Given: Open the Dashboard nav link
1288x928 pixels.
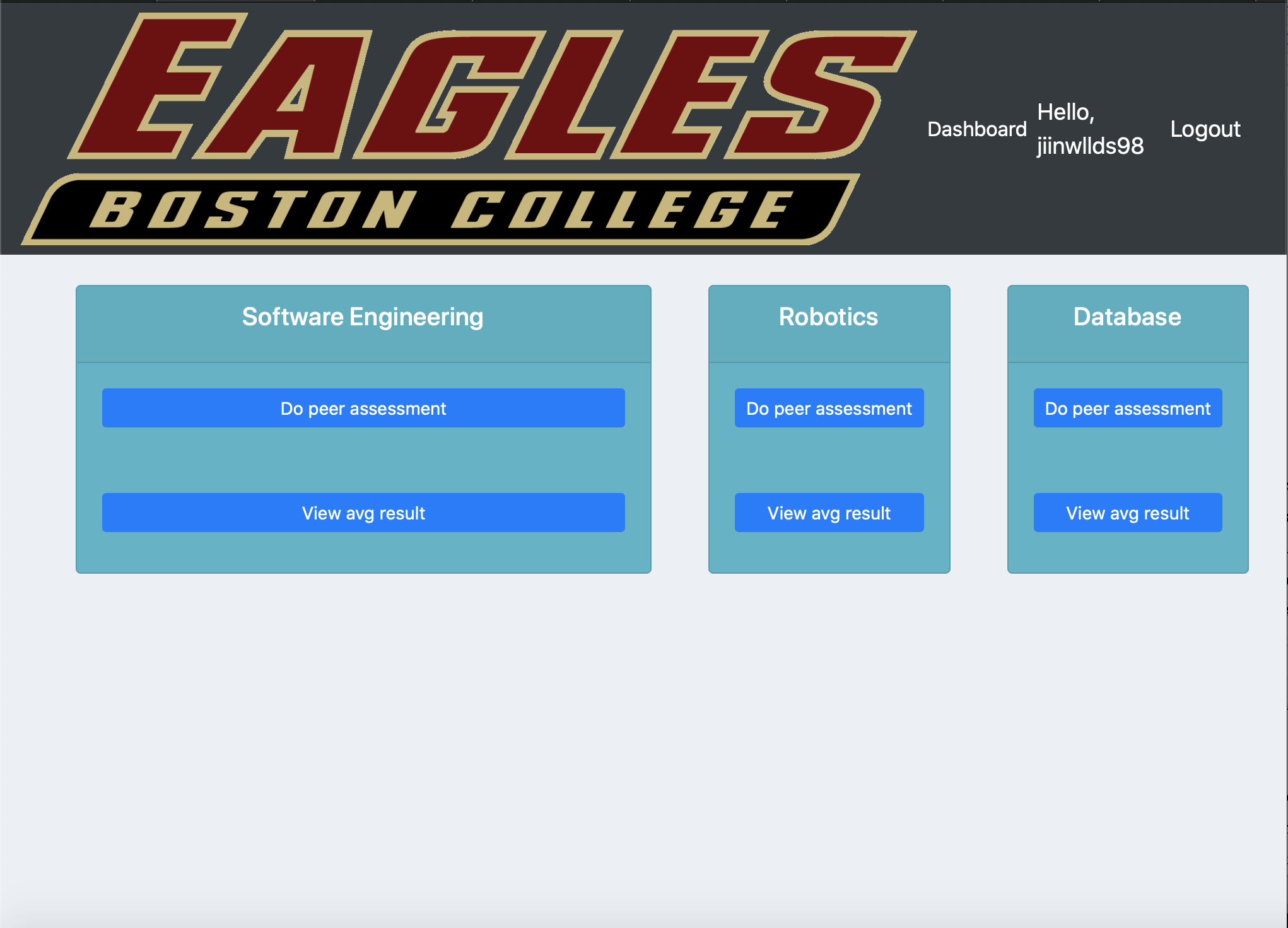Looking at the screenshot, I should point(976,129).
